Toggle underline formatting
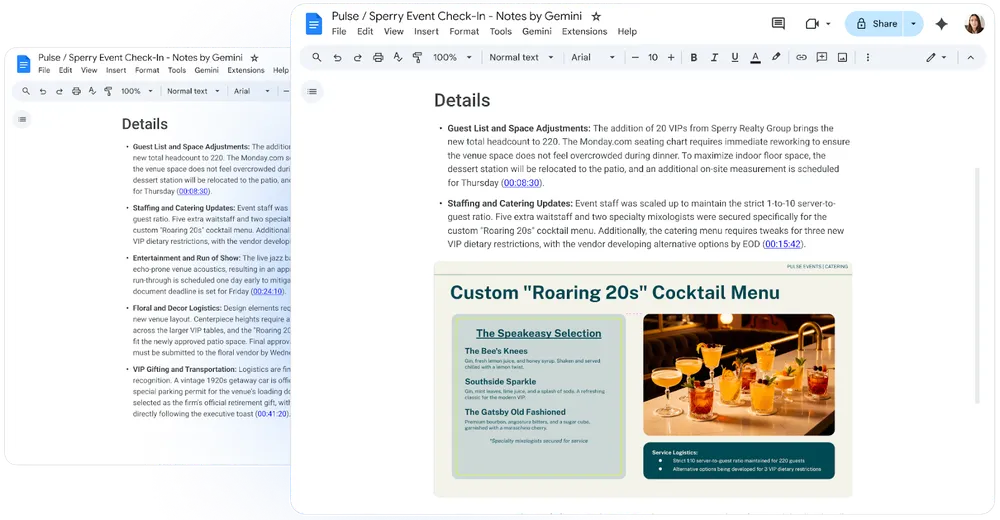Image resolution: width=1000 pixels, height=520 pixels. (x=735, y=57)
